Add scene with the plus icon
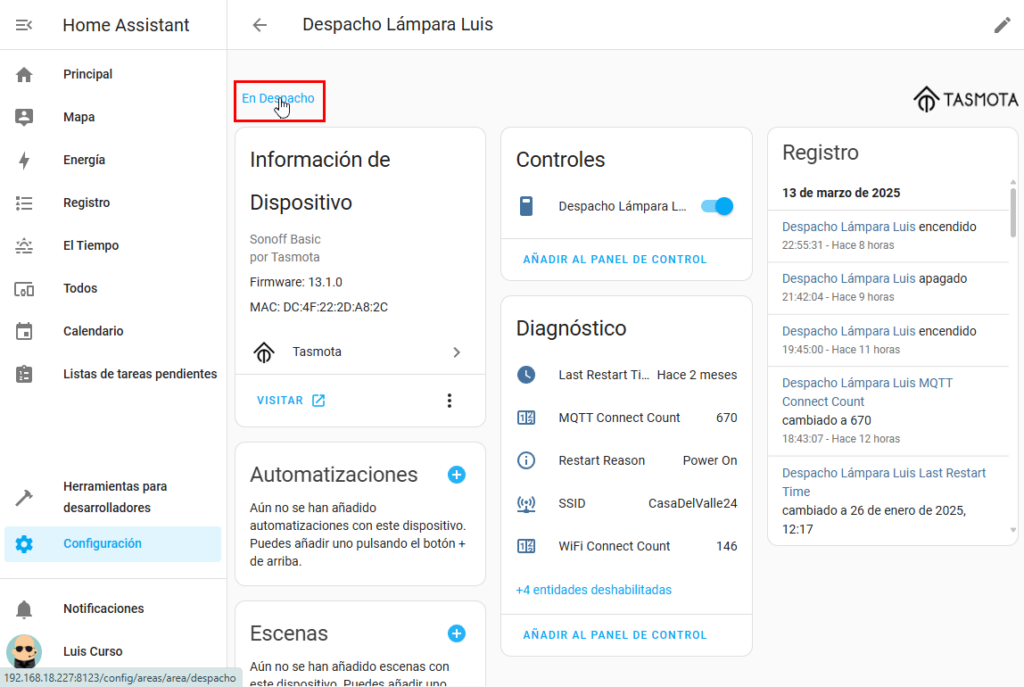The image size is (1024, 687). click(456, 633)
